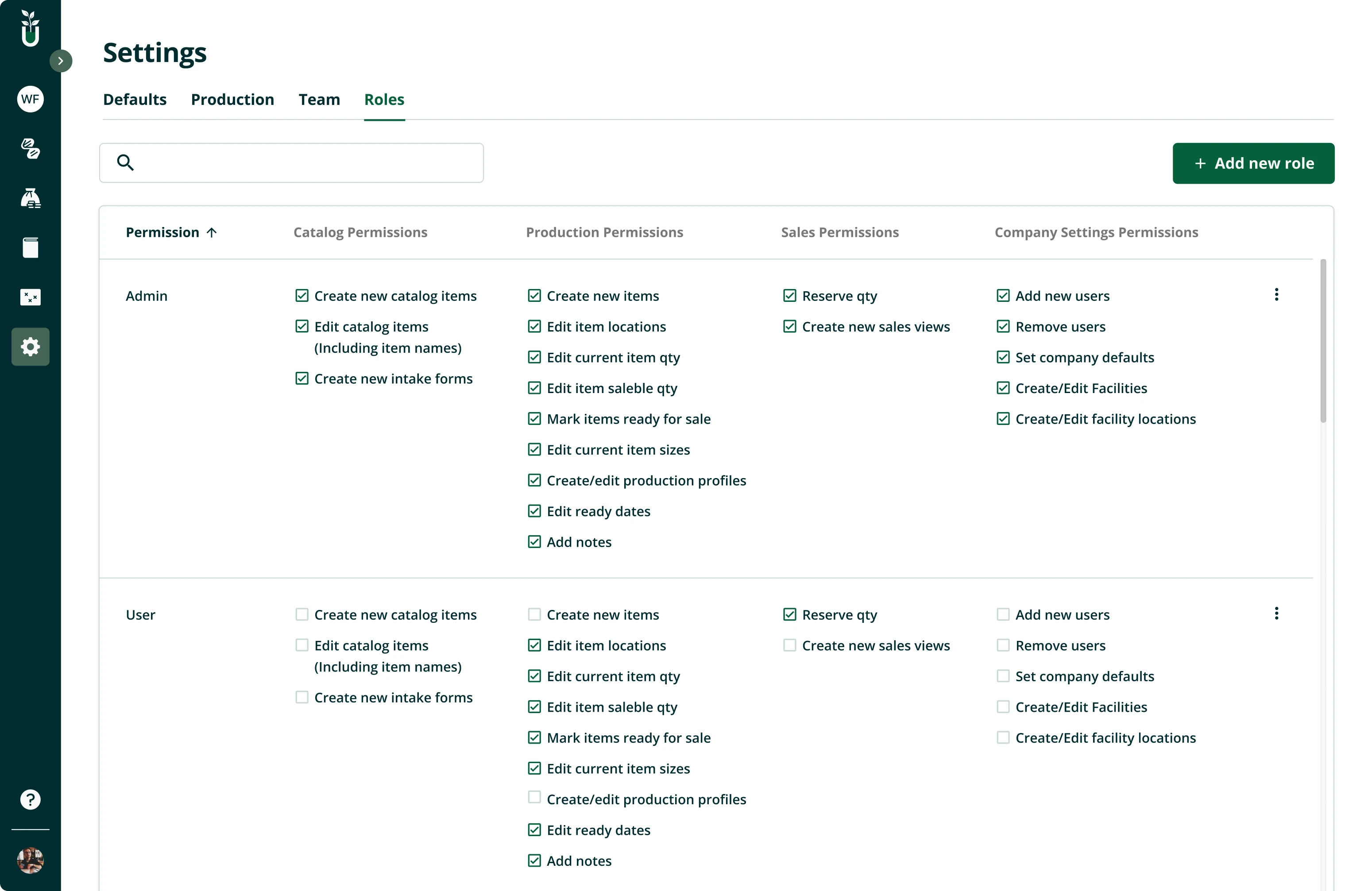Sort by the Permission column header
Image resolution: width=1372 pixels, height=891 pixels.
(170, 232)
